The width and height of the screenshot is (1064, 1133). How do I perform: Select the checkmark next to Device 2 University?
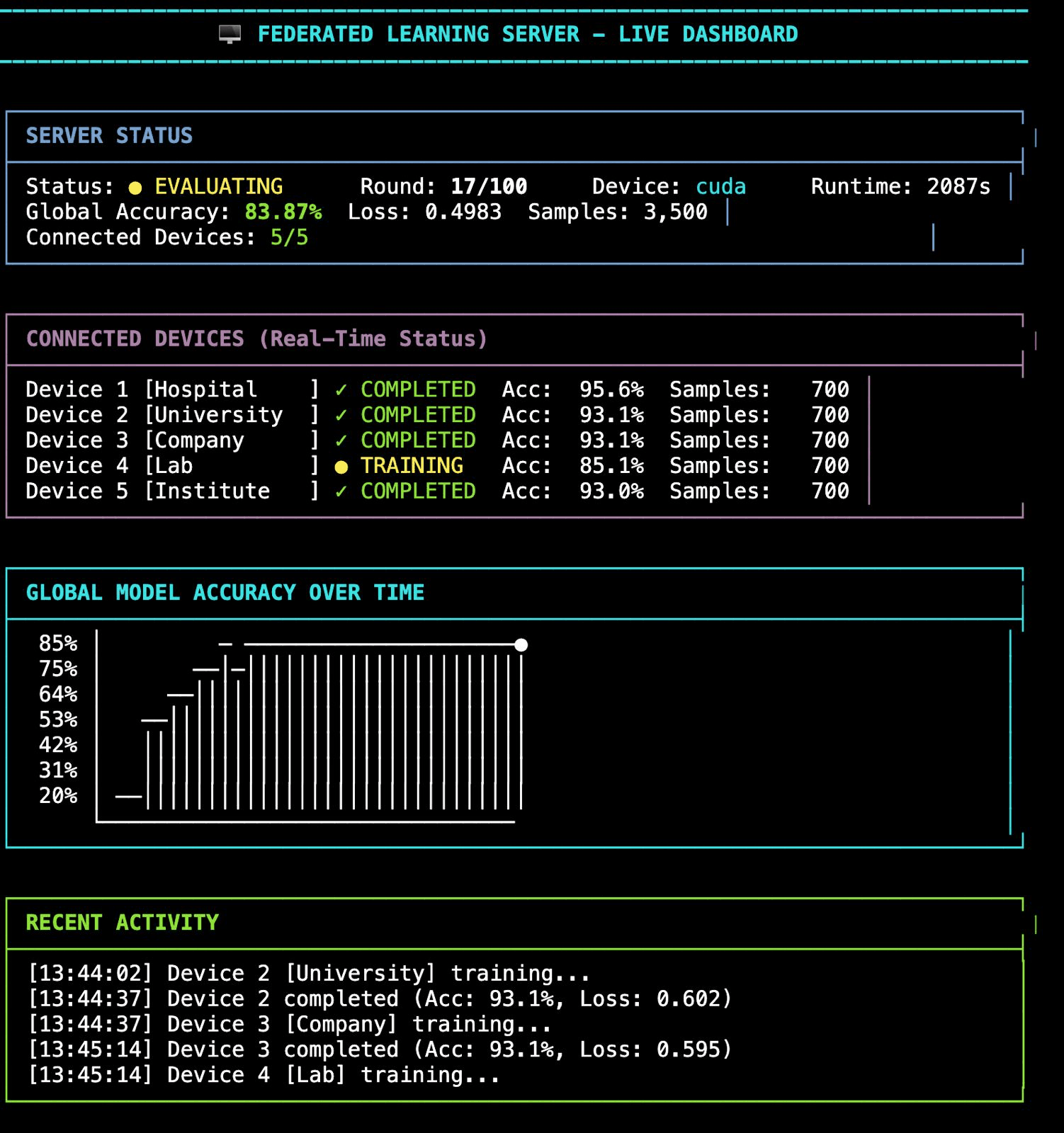tap(341, 416)
